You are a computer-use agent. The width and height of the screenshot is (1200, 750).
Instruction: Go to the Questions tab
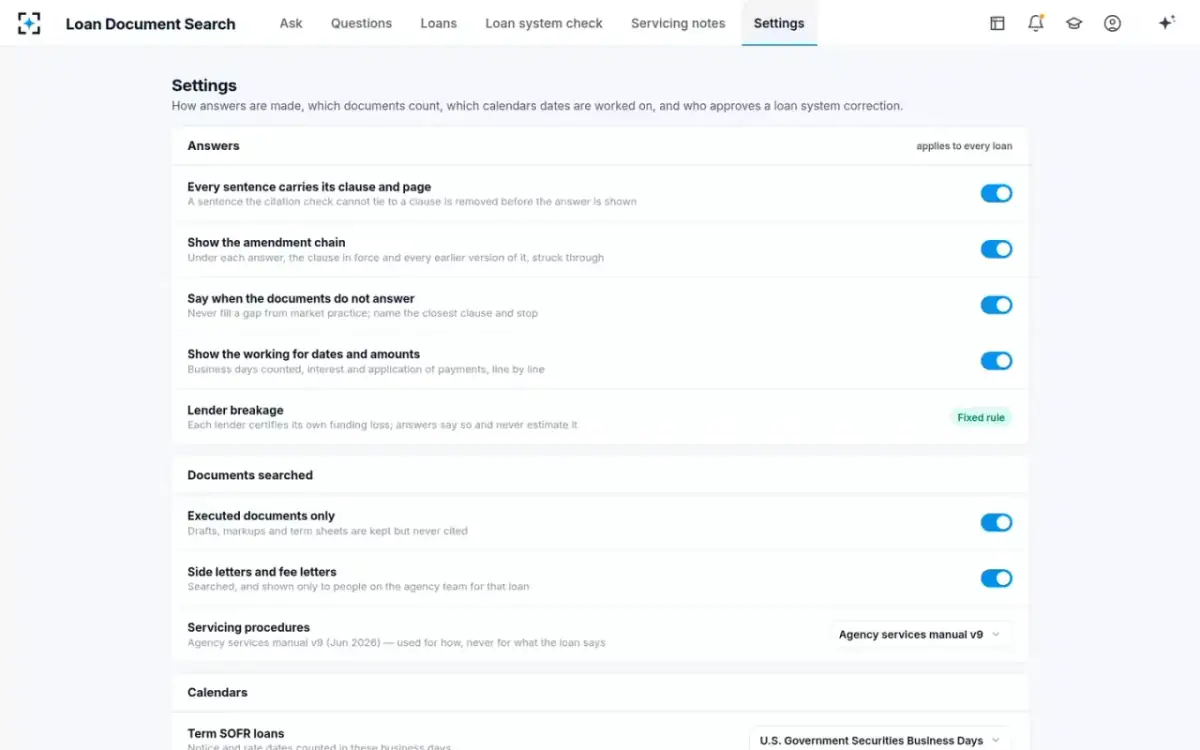pos(361,23)
